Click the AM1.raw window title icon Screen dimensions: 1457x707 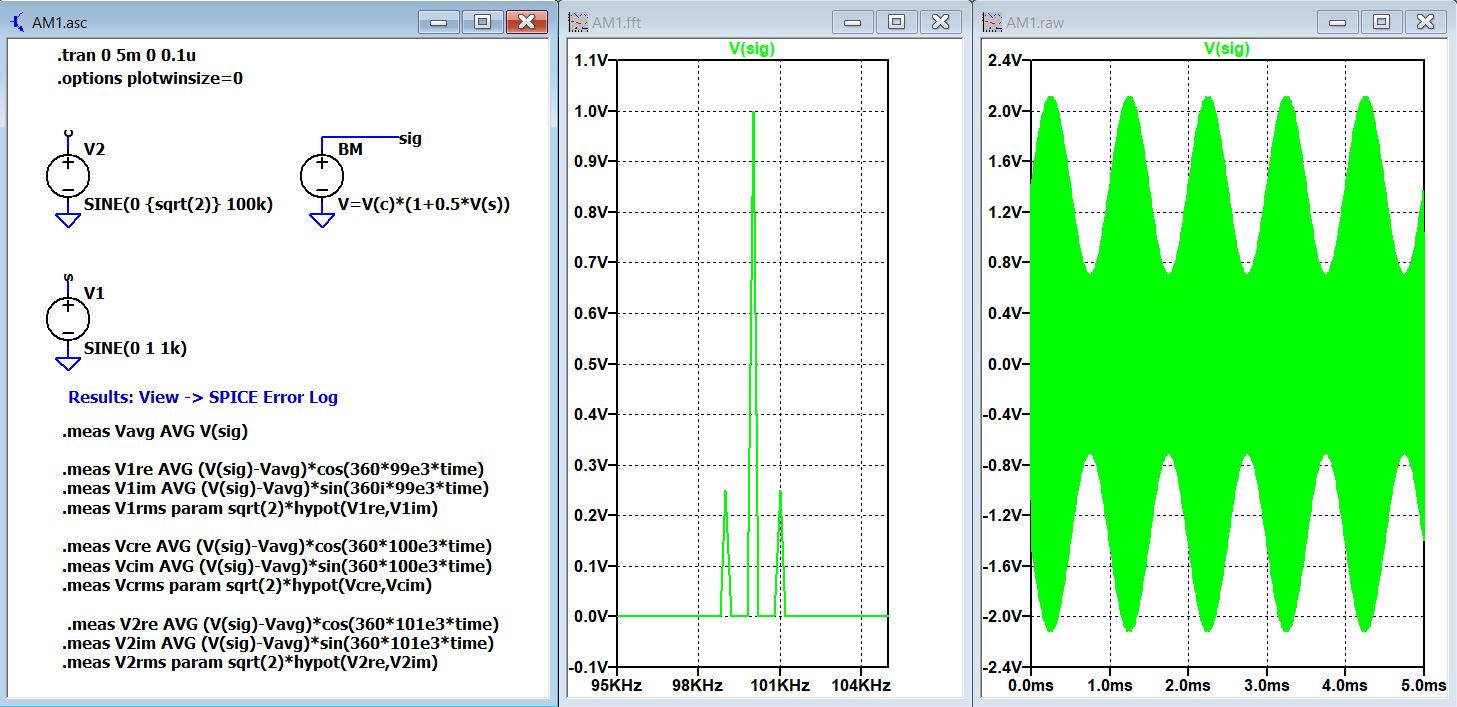click(993, 22)
